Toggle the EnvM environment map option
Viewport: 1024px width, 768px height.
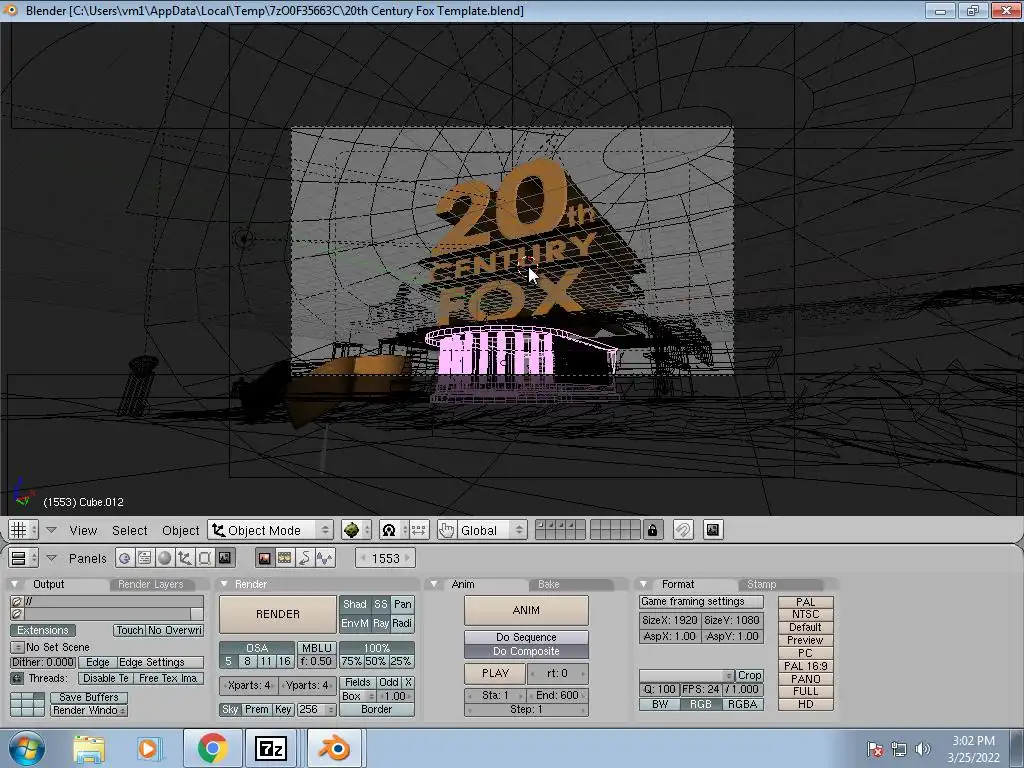(x=355, y=623)
